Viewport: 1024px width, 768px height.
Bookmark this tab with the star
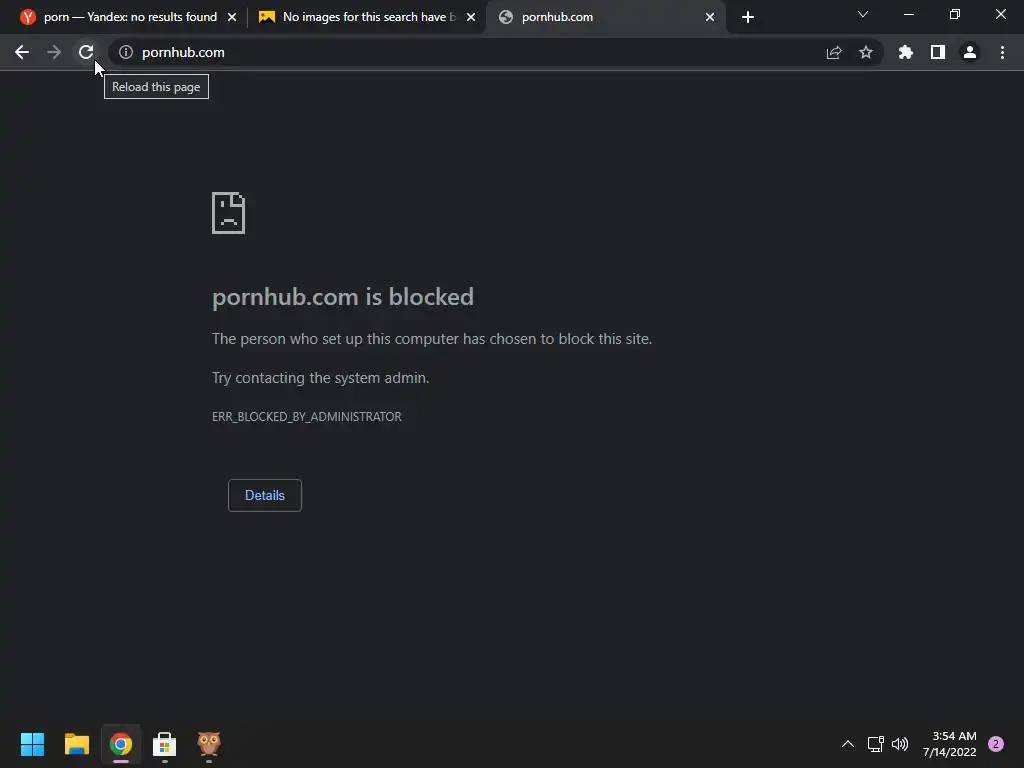tap(866, 52)
